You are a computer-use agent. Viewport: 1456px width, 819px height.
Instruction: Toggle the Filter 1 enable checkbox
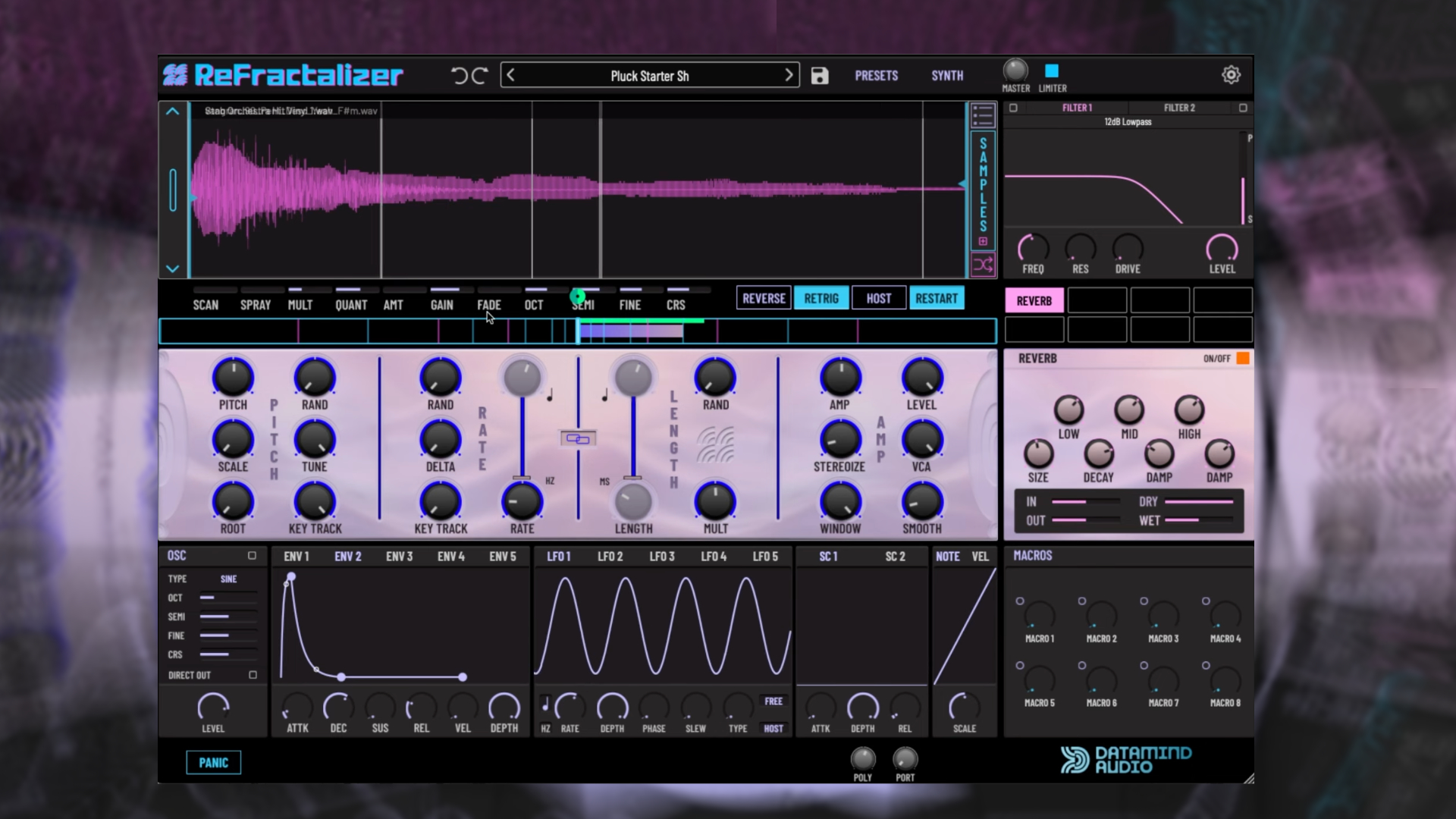coord(1012,108)
